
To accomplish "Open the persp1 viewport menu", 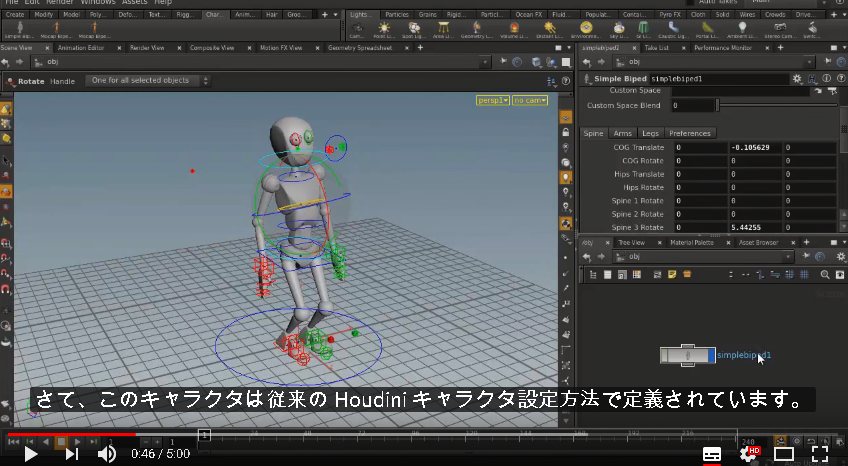I will [493, 101].
